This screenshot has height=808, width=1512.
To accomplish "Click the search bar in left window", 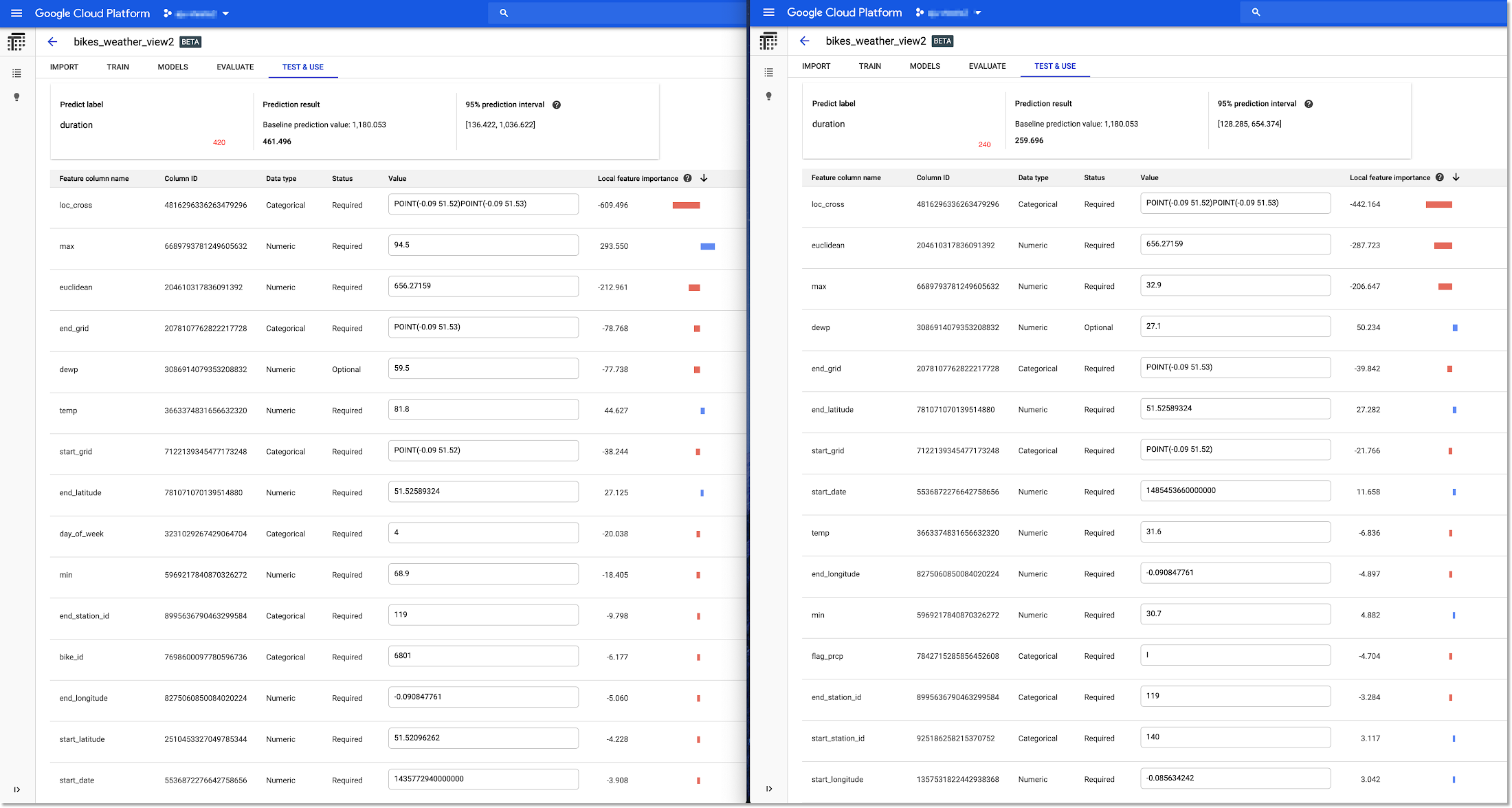I will pyautogui.click(x=617, y=13).
